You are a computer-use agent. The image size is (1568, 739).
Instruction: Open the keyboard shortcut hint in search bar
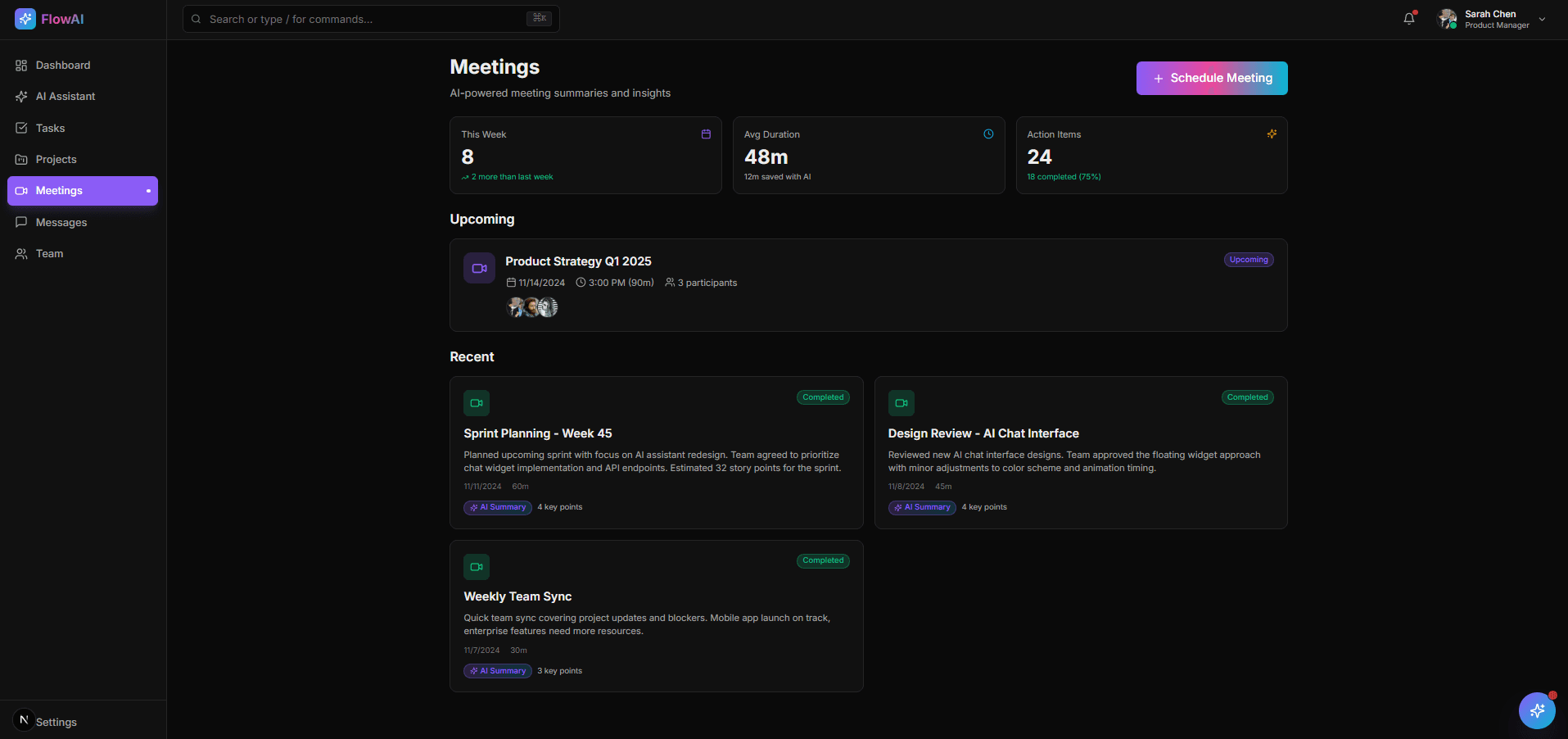click(x=538, y=17)
